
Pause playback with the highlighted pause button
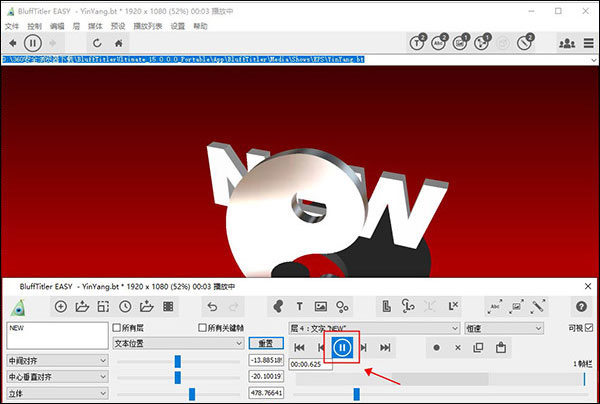pos(342,347)
